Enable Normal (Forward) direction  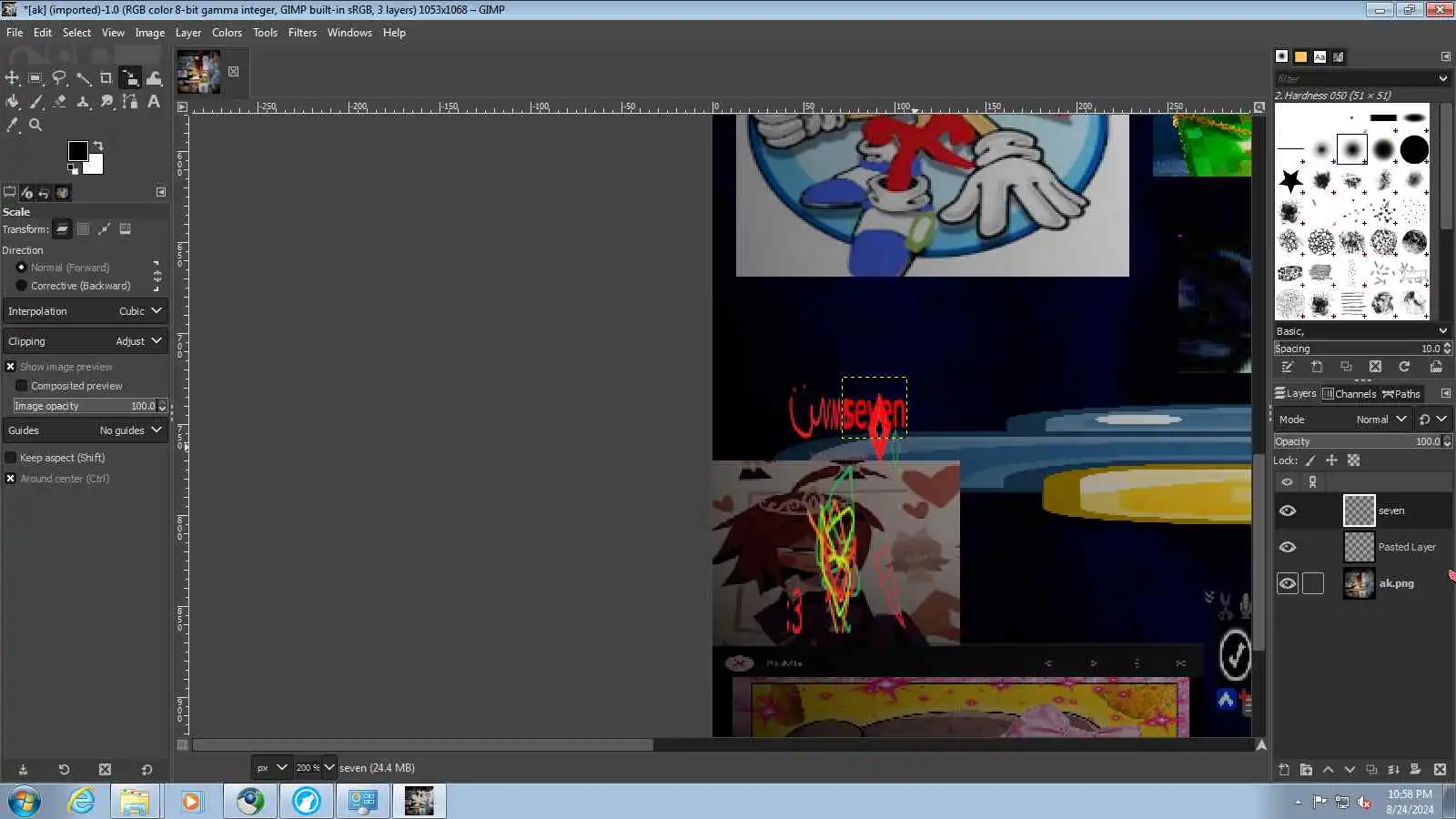(22, 268)
